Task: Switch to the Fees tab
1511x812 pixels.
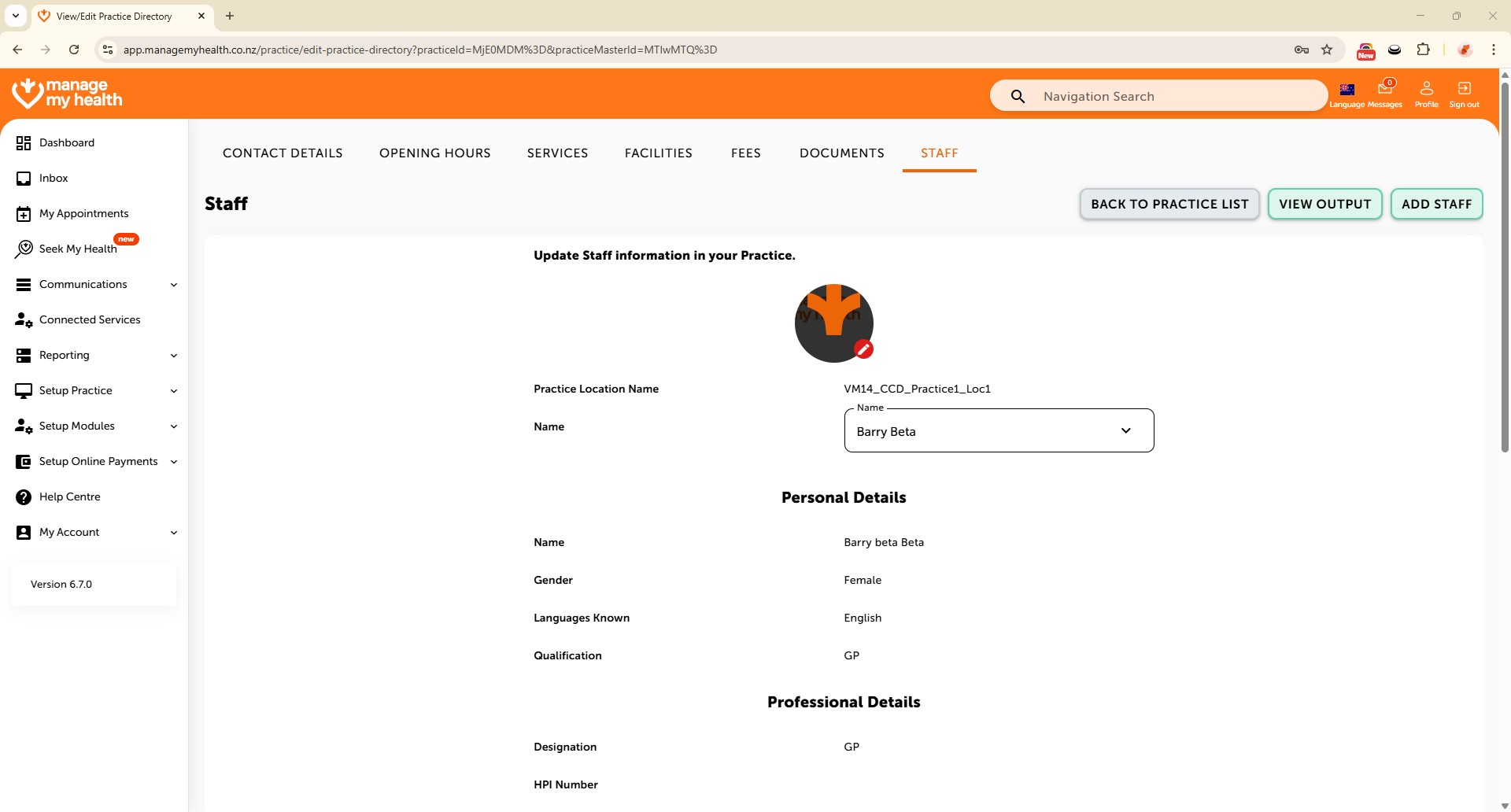Action: pyautogui.click(x=745, y=153)
